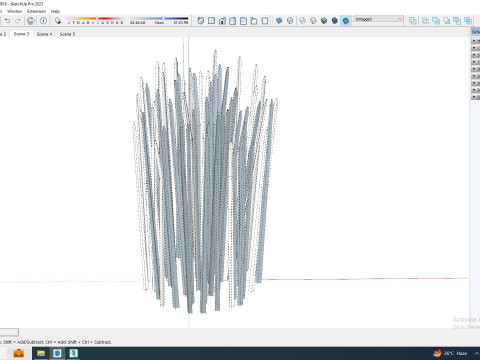Open the Print icon in toolbar
The image size is (480, 360).
pyautogui.click(x=31, y=21)
